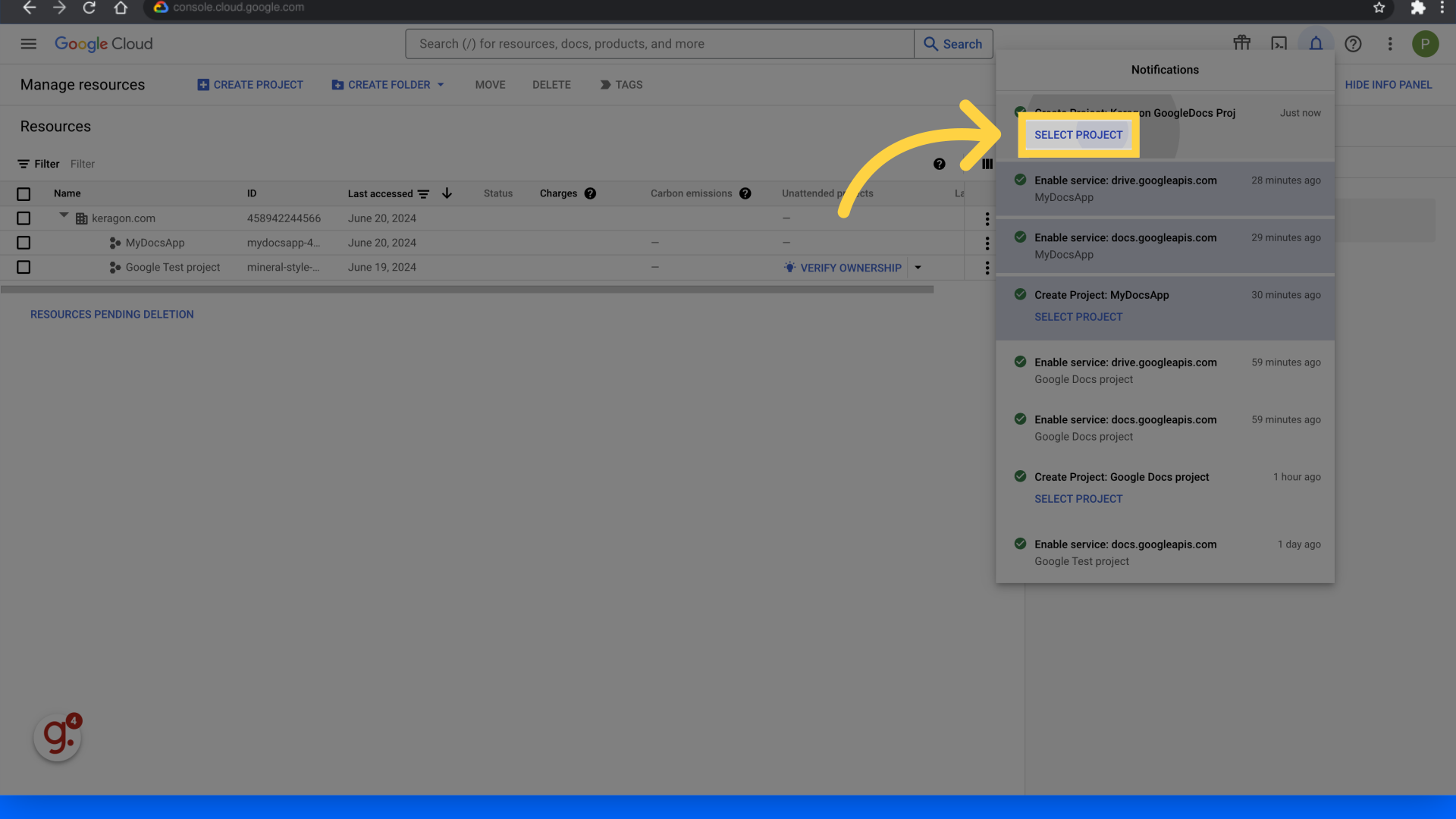Toggle the notifications bell icon
The height and width of the screenshot is (819, 1456).
coord(1316,43)
